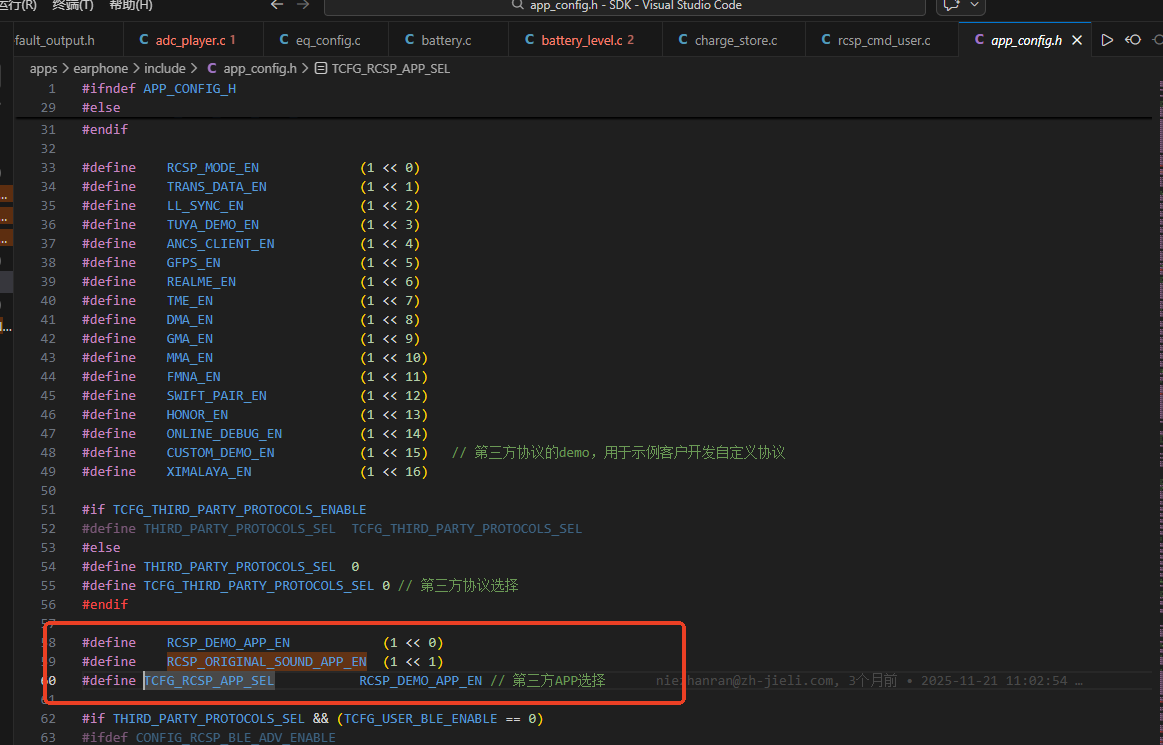Click the XIMALAYA_EN macro name
Screen dimensions: 1163x745
[x=208, y=471]
